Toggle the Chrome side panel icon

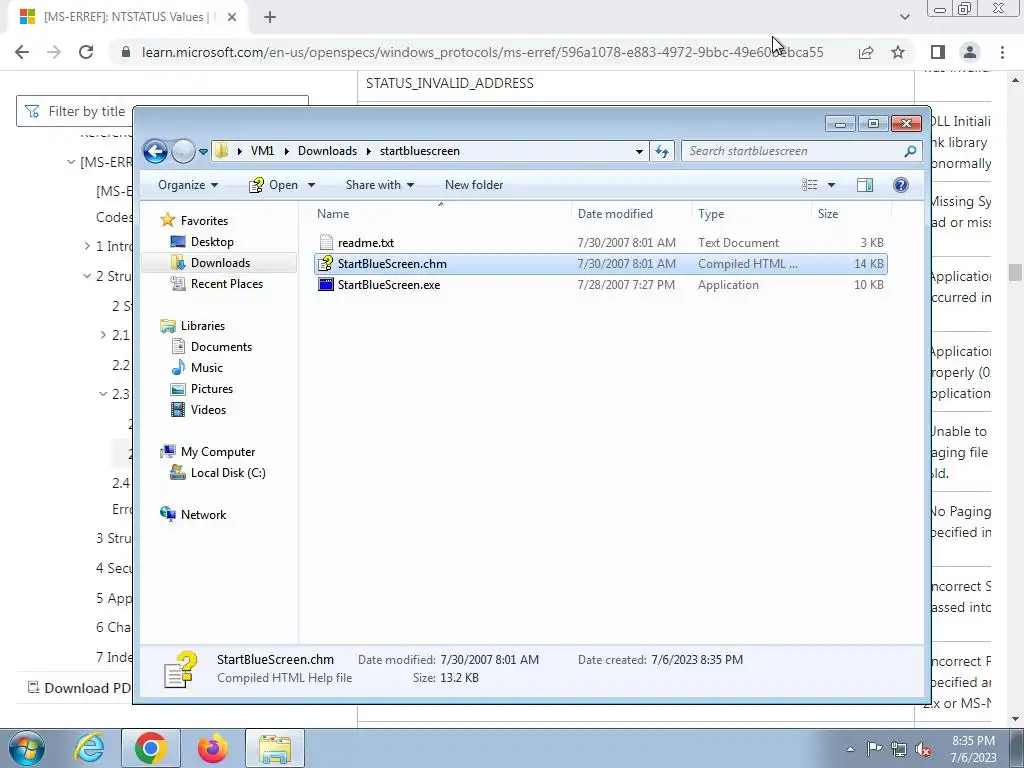pos(938,52)
